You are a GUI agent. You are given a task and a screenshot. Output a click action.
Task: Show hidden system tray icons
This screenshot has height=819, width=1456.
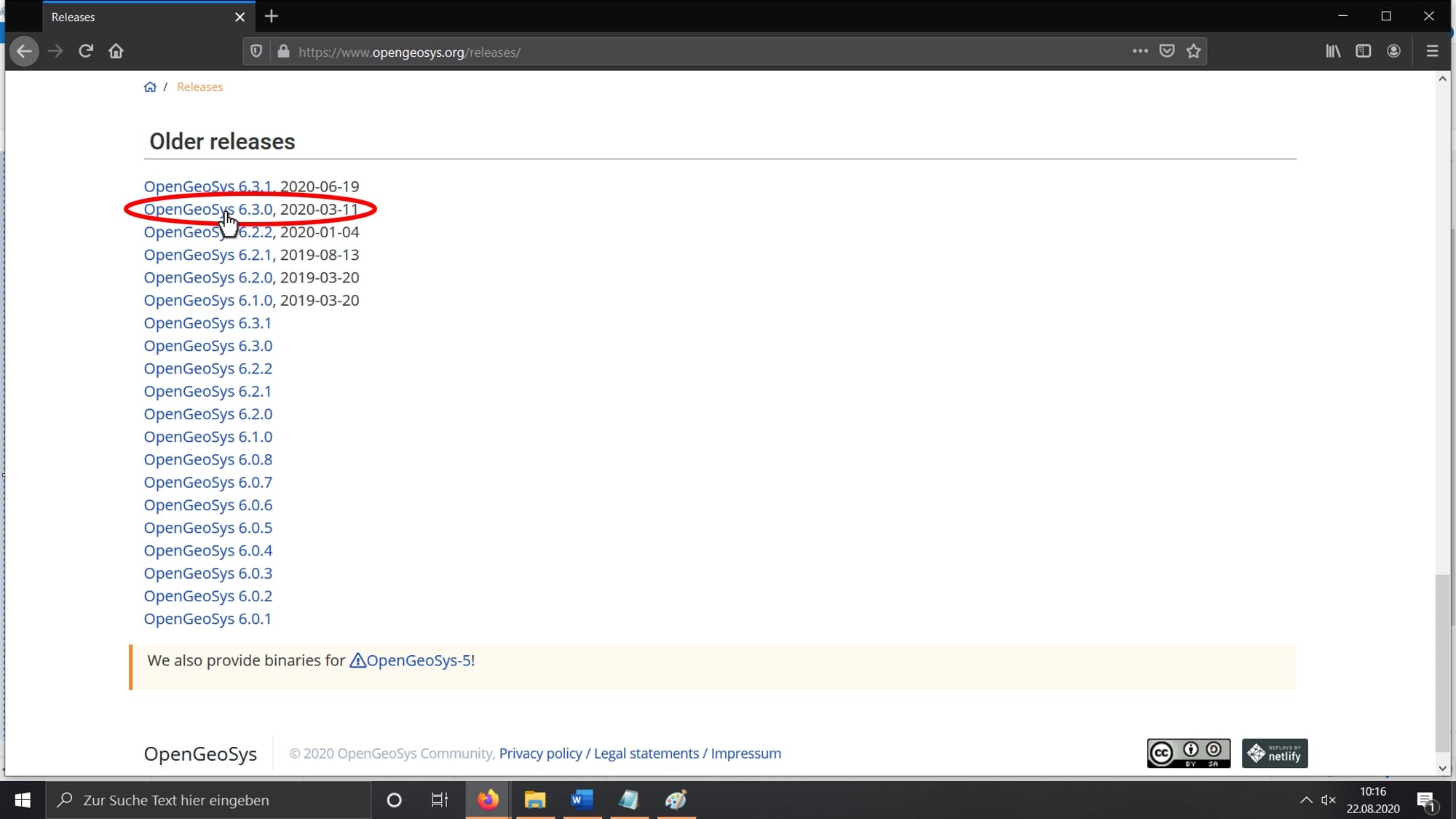(1306, 800)
